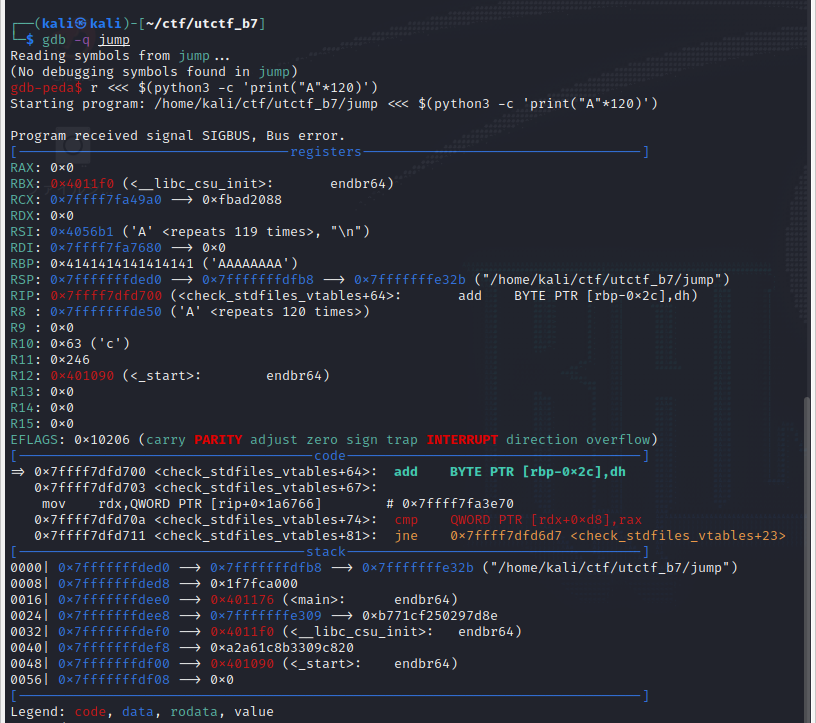
Task: Click 'Program received signal SIGBUS, Bus error.' line
Action: [177, 136]
